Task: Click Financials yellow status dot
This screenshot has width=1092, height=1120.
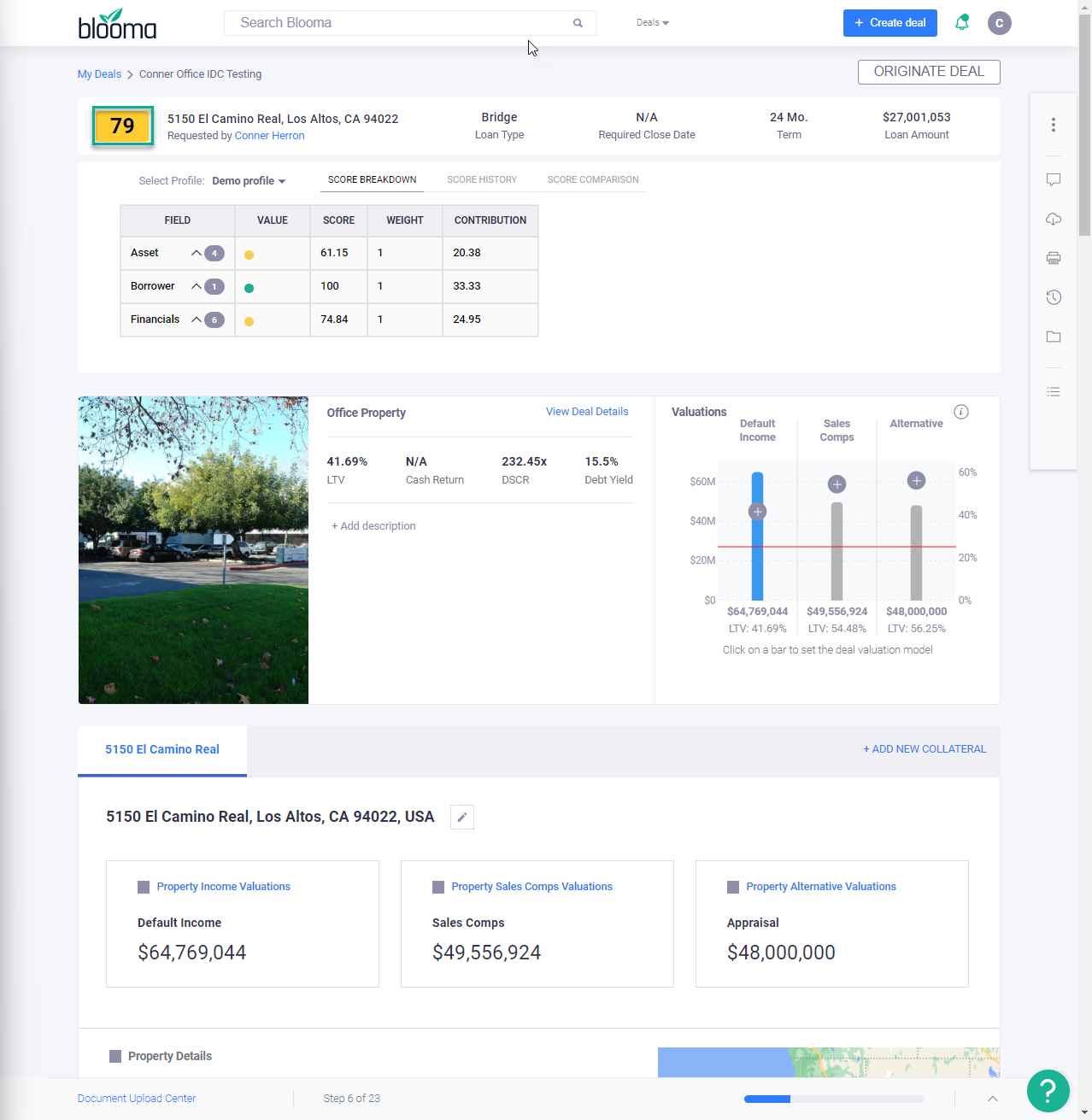Action: (x=250, y=321)
